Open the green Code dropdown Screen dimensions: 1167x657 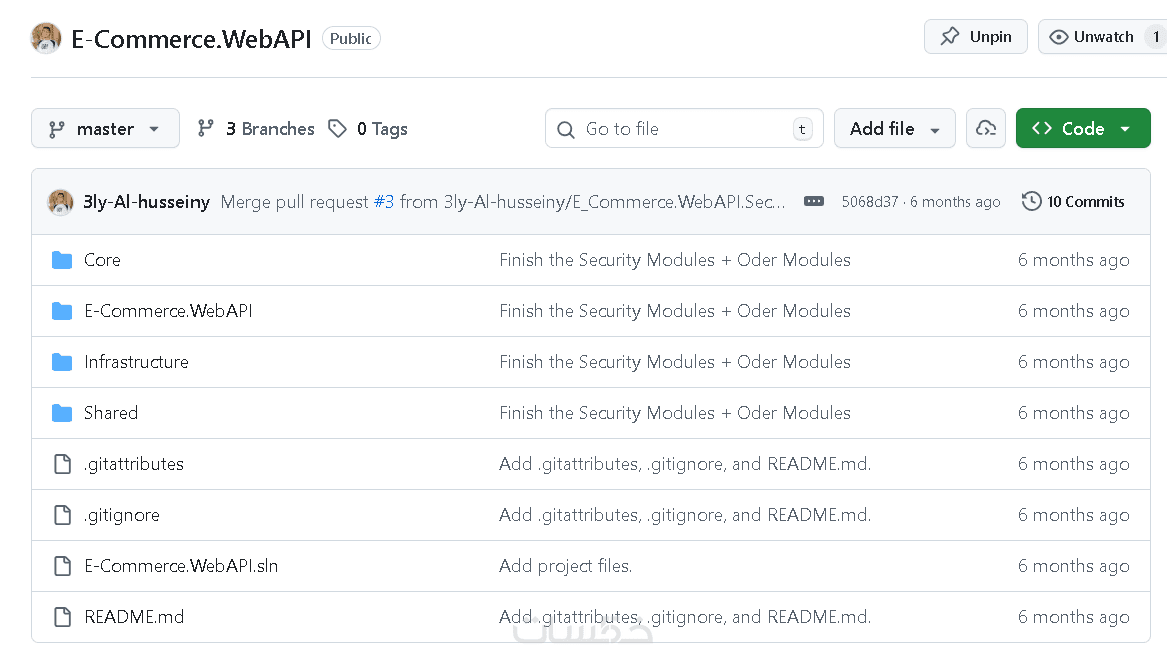coord(1082,129)
